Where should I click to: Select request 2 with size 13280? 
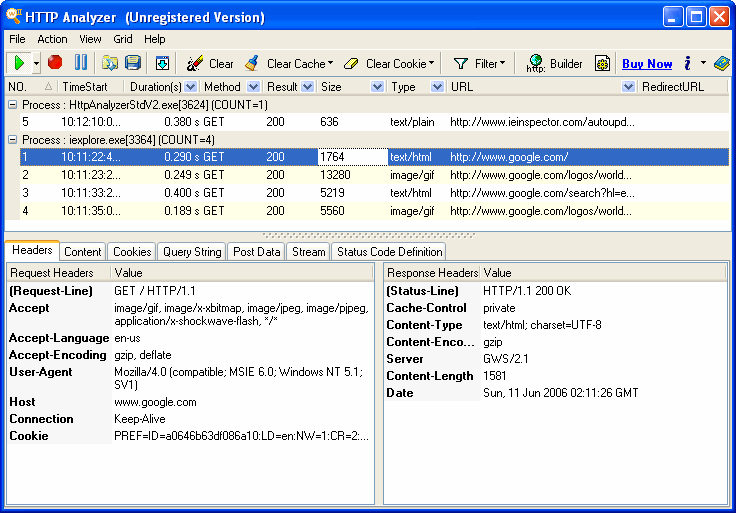tap(374, 175)
